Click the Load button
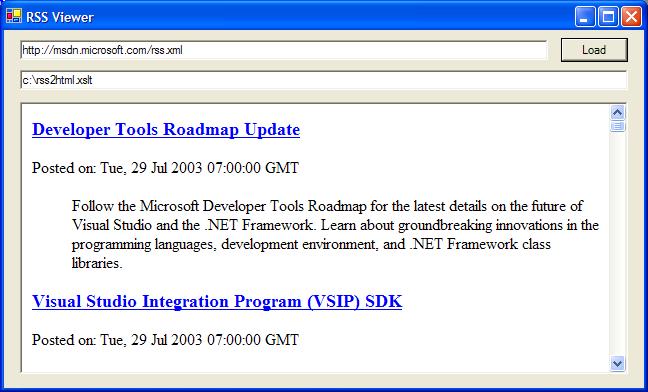The width and height of the screenshot is (648, 392). coord(594,50)
